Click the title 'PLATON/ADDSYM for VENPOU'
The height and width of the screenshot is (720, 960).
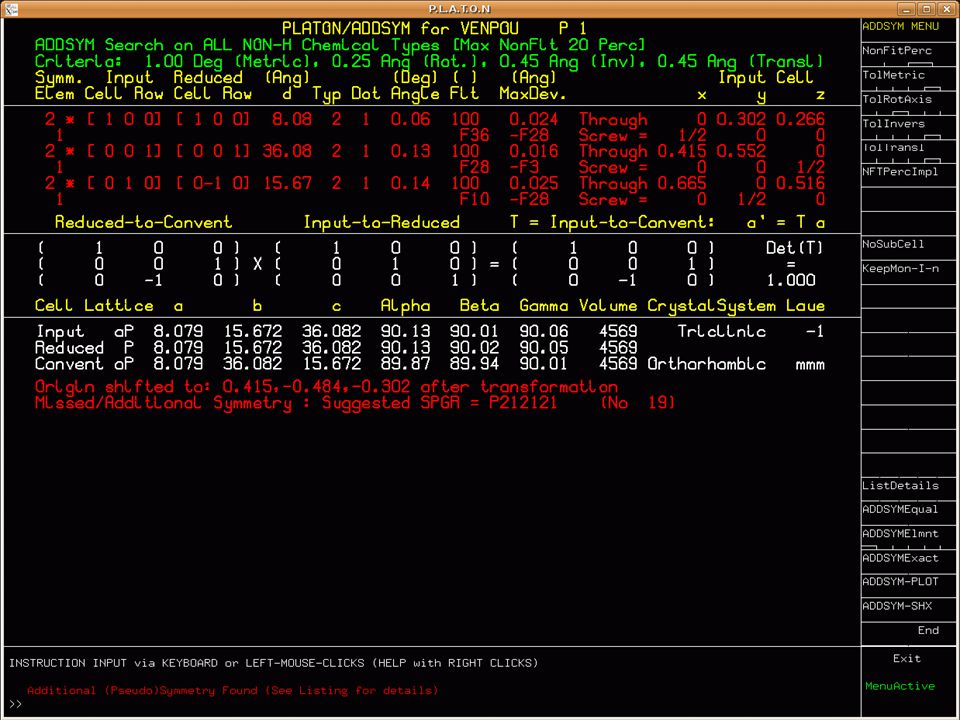400,29
